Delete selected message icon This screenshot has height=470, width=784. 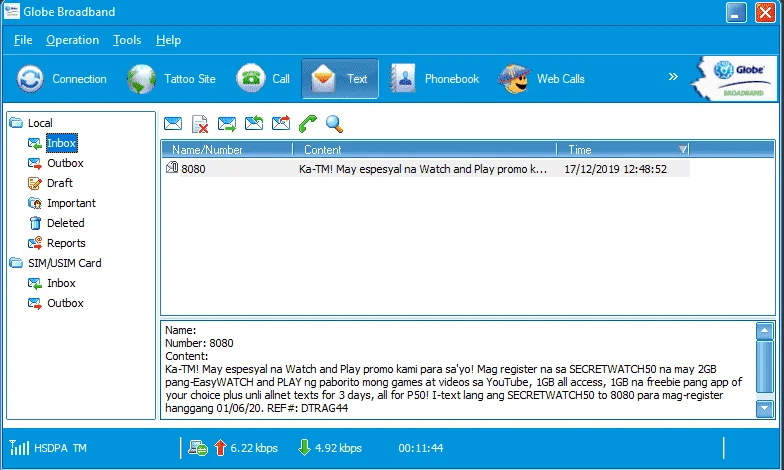(200, 124)
